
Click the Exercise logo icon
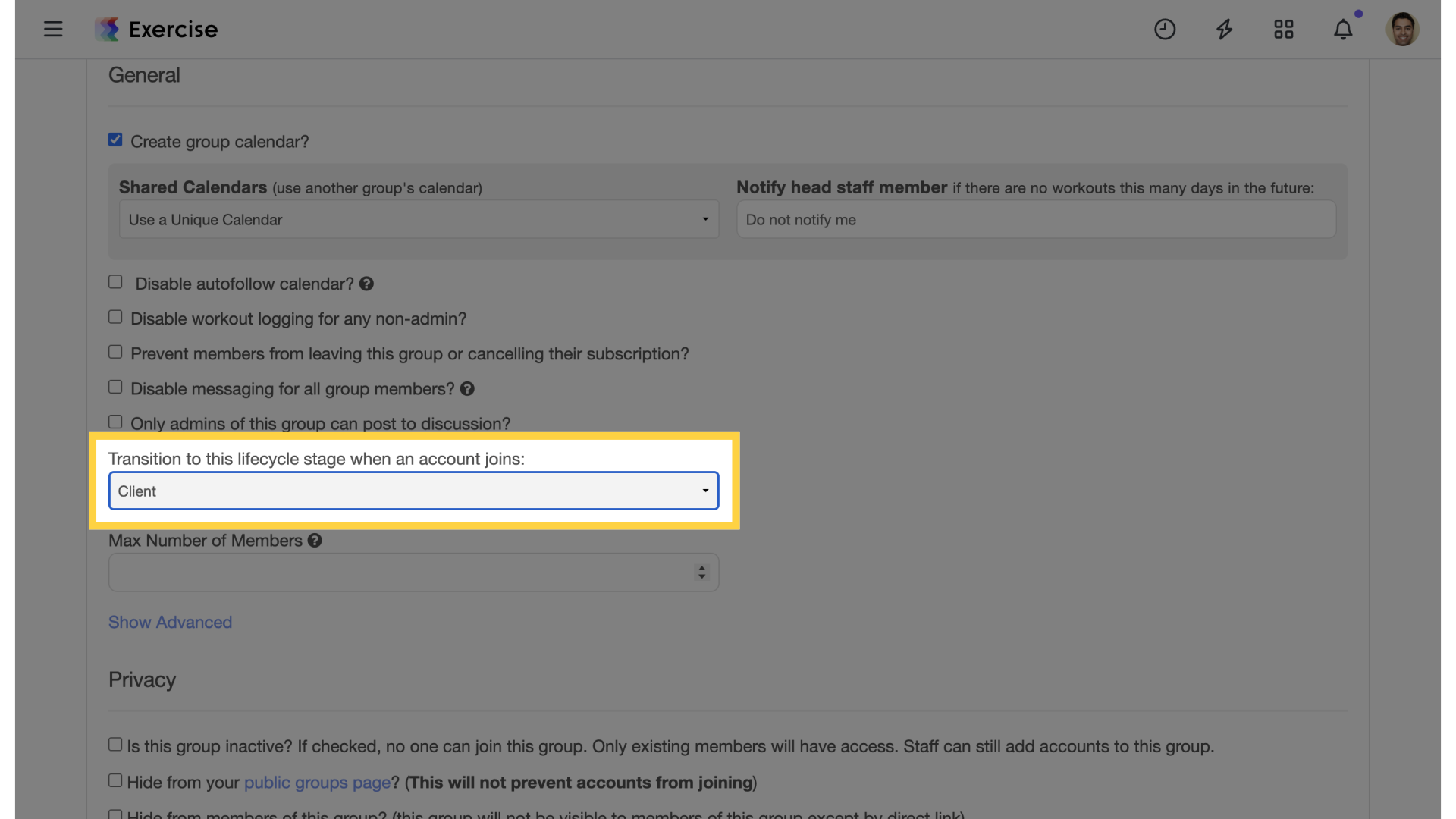[x=107, y=30]
